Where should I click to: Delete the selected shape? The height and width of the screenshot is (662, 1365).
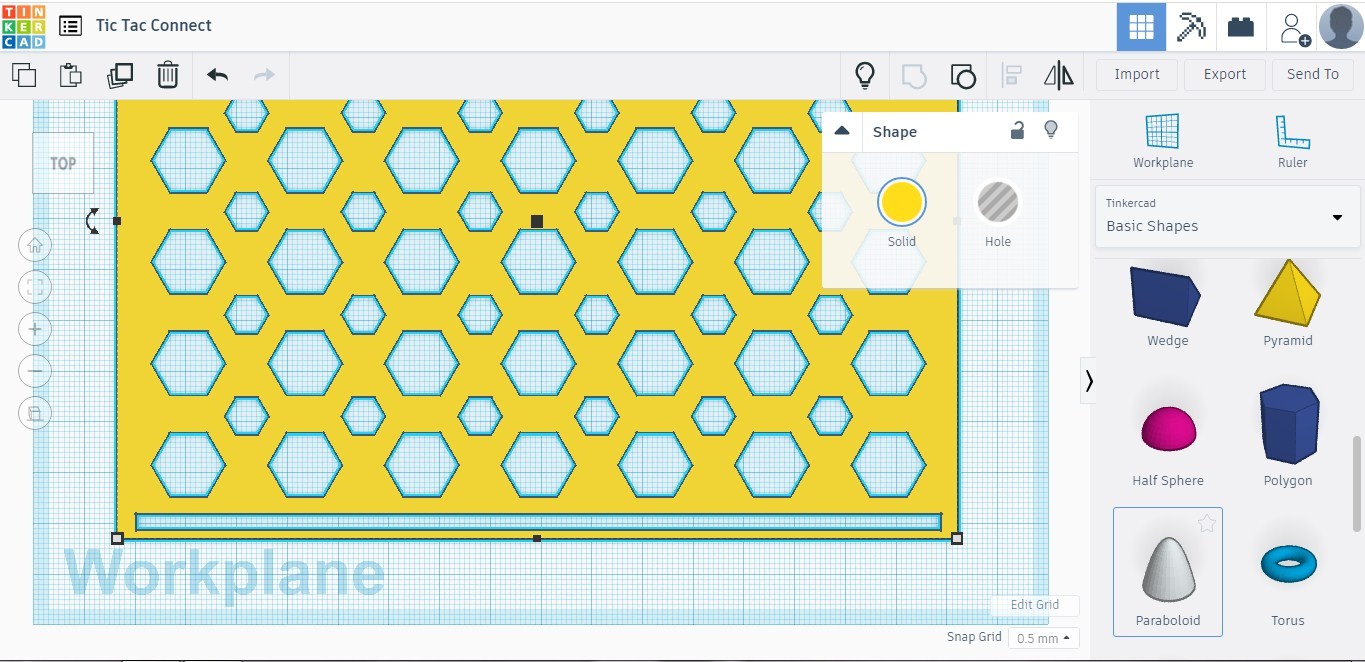coord(168,75)
